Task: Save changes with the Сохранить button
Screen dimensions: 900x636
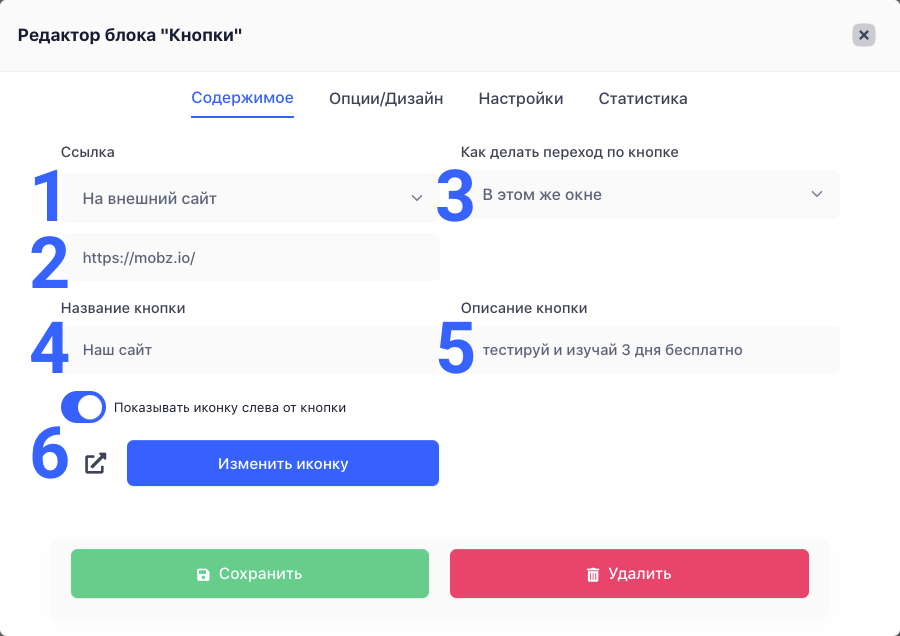Action: [250, 573]
